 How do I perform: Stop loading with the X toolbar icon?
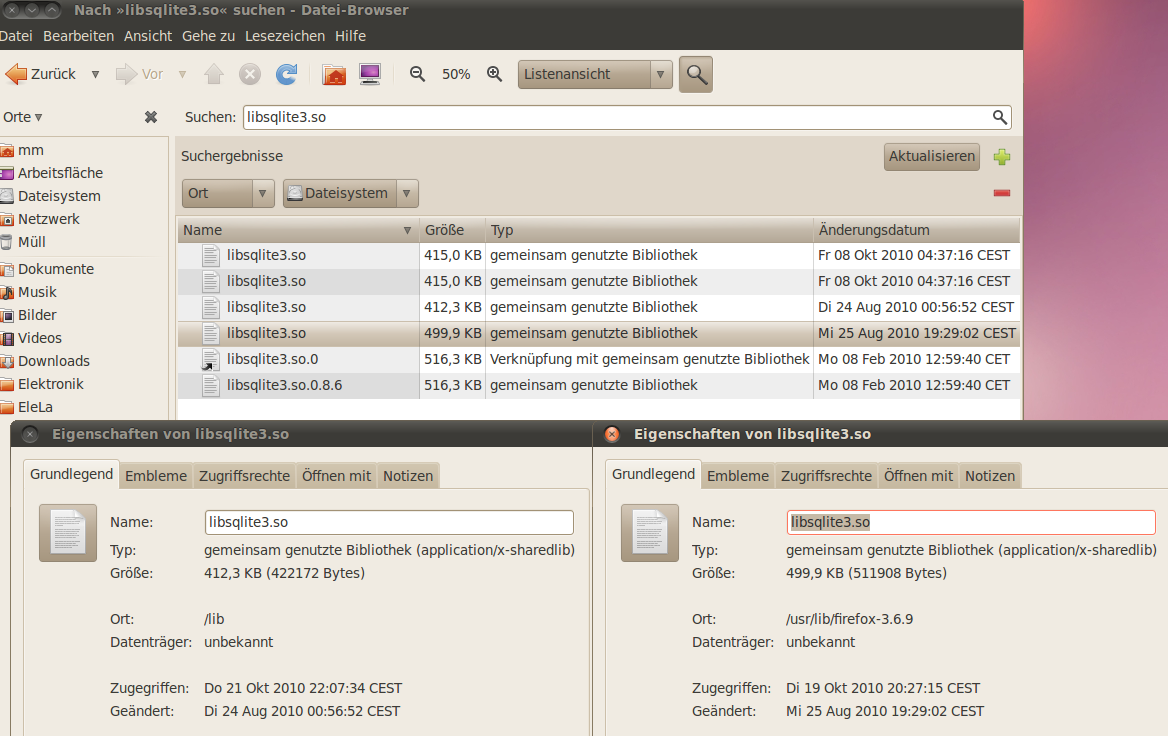pyautogui.click(x=250, y=74)
